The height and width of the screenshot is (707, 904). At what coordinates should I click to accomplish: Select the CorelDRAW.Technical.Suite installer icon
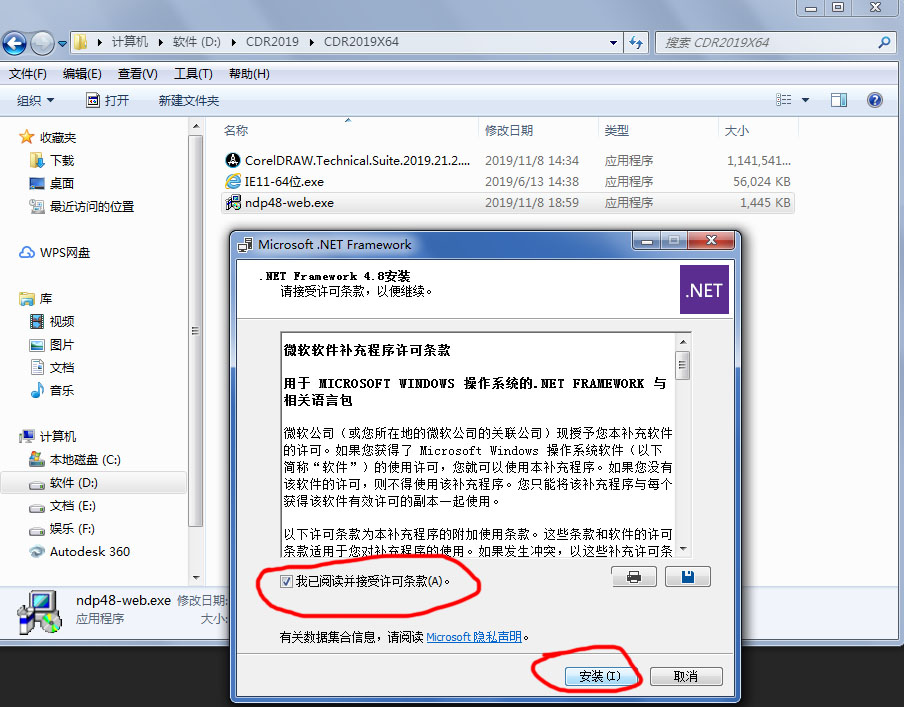pos(231,161)
